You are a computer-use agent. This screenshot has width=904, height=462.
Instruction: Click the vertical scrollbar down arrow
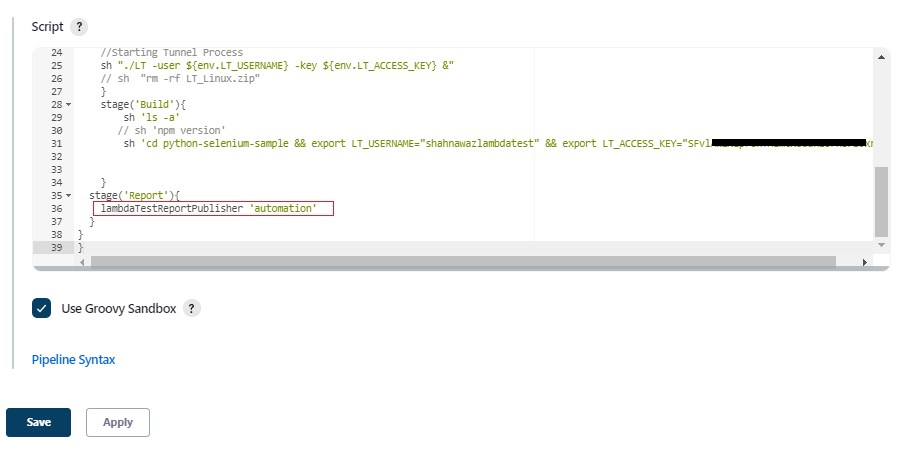pos(881,245)
